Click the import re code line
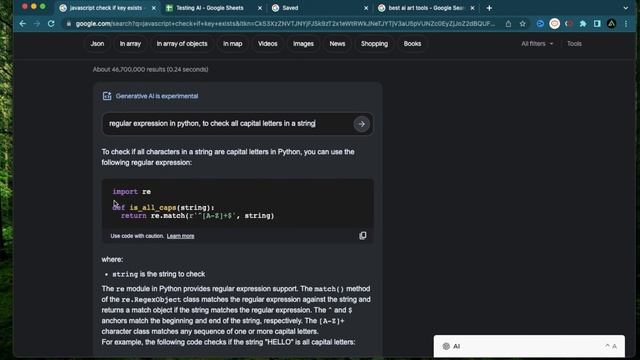 (x=131, y=191)
